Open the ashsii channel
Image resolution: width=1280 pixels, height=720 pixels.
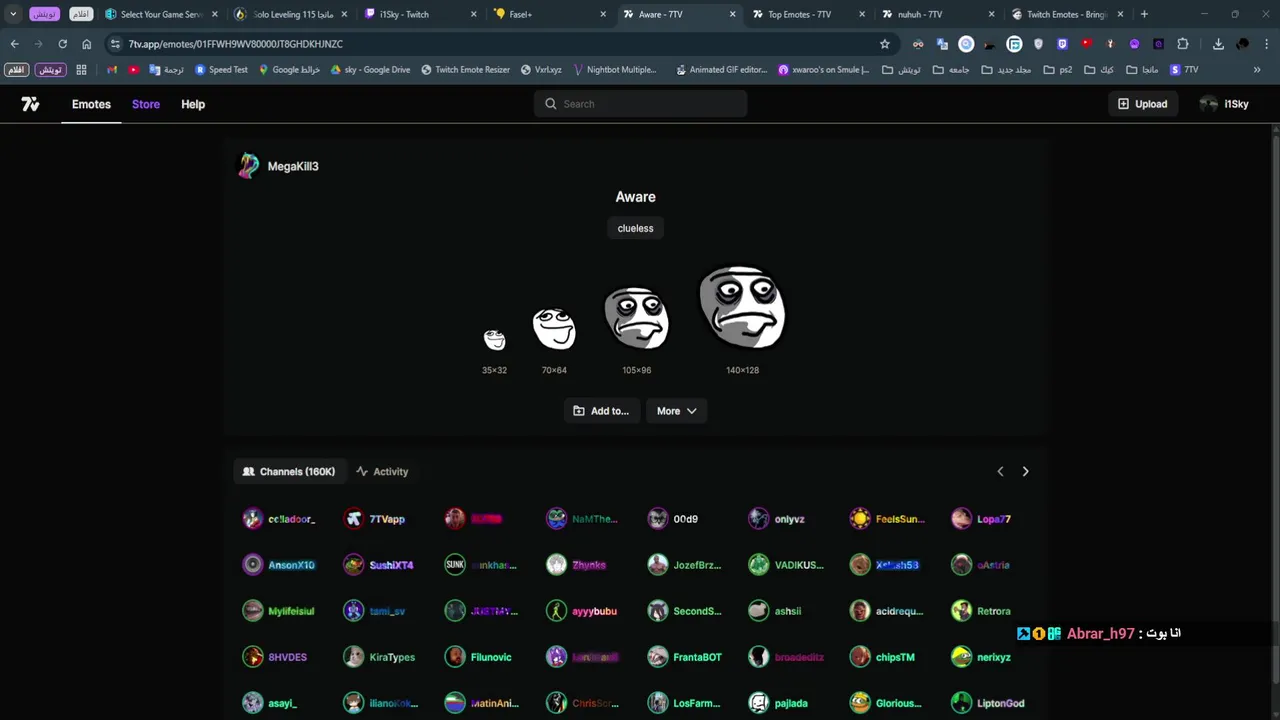(776, 611)
